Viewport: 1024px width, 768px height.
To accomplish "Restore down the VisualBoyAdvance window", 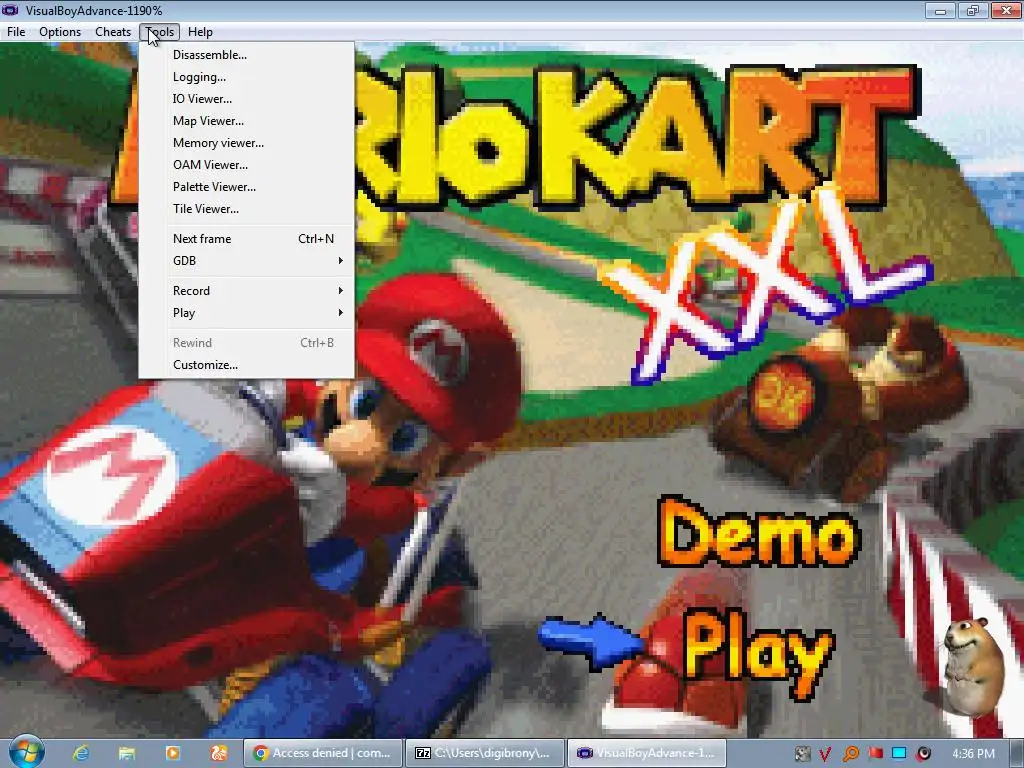I will 972,10.
